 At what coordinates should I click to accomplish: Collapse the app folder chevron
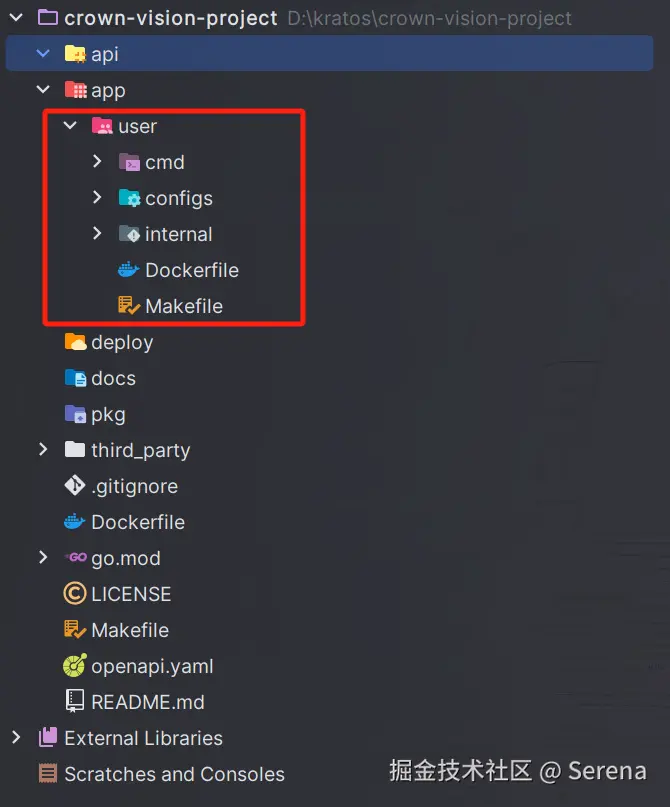43,90
